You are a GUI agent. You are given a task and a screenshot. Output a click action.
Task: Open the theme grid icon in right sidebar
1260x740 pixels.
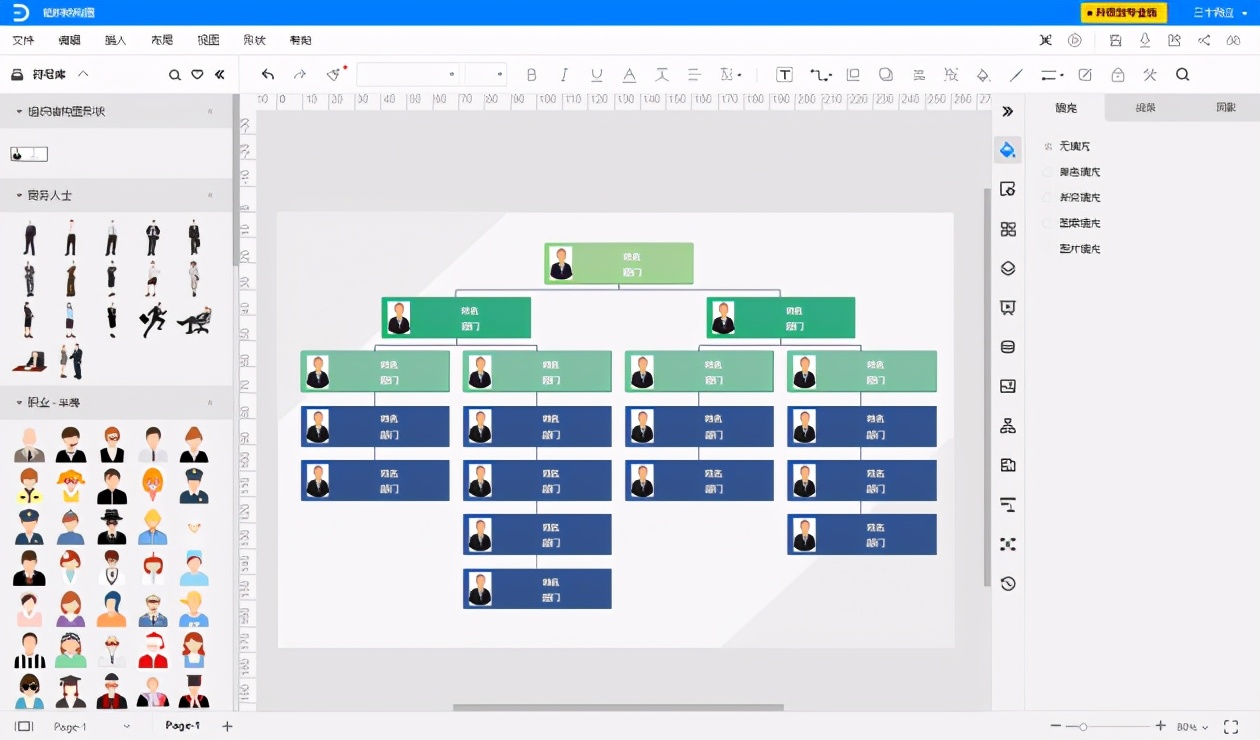pos(1008,229)
